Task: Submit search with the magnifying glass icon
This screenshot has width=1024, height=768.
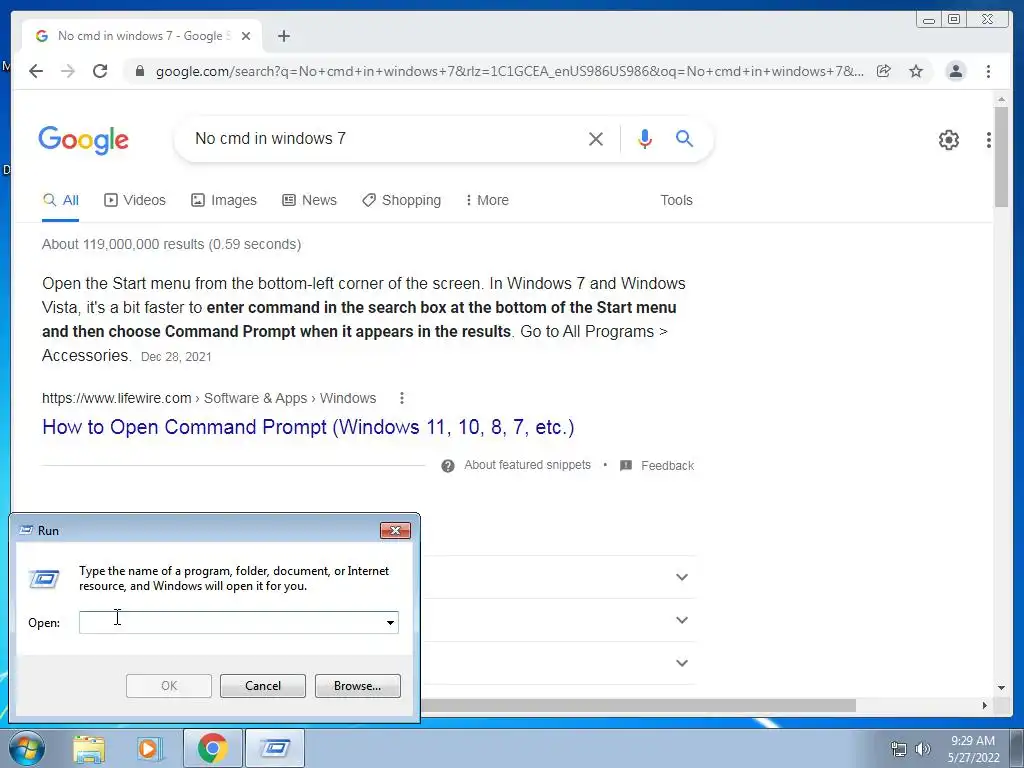Action: pos(684,138)
